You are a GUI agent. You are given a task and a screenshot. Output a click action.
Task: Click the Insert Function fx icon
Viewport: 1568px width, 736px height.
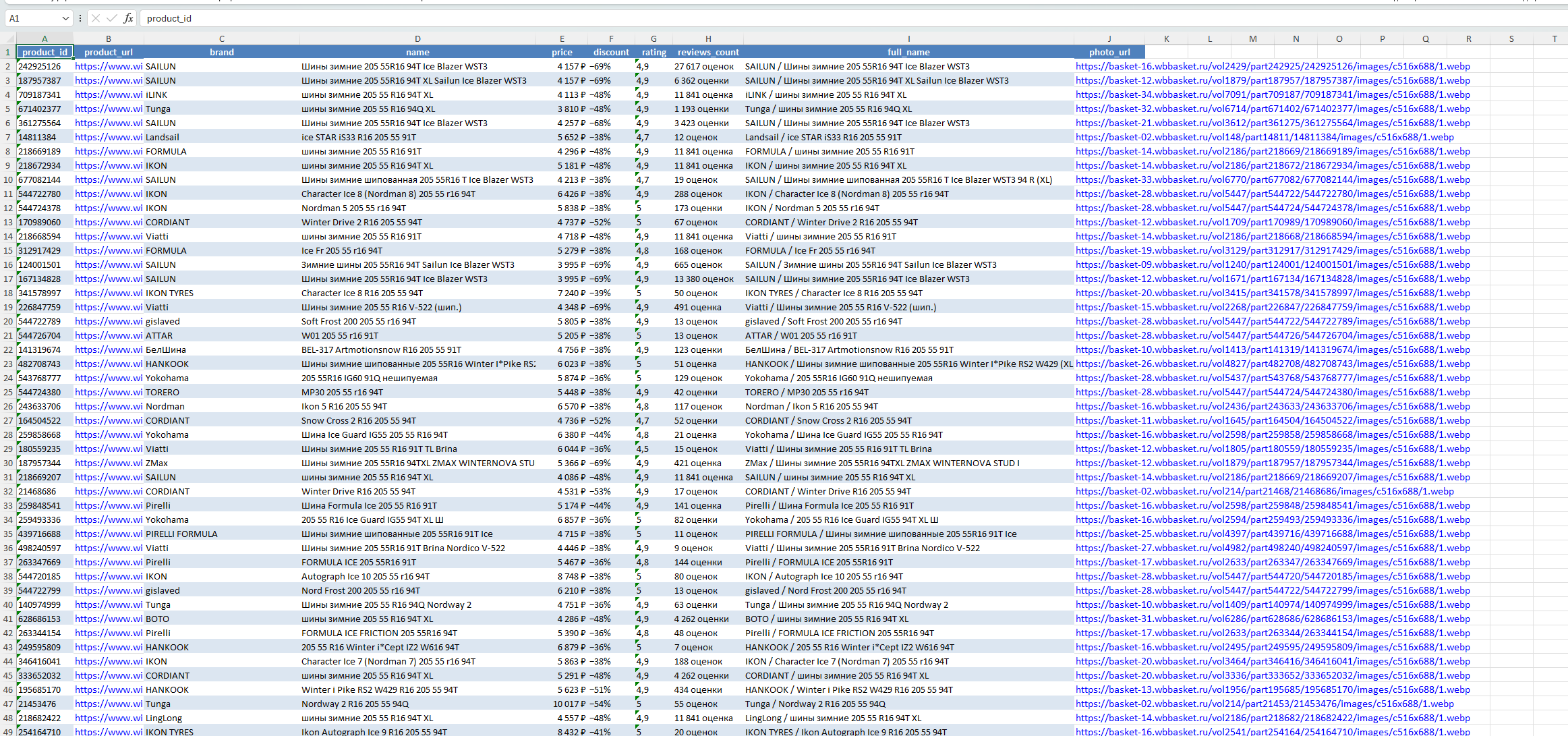point(128,18)
